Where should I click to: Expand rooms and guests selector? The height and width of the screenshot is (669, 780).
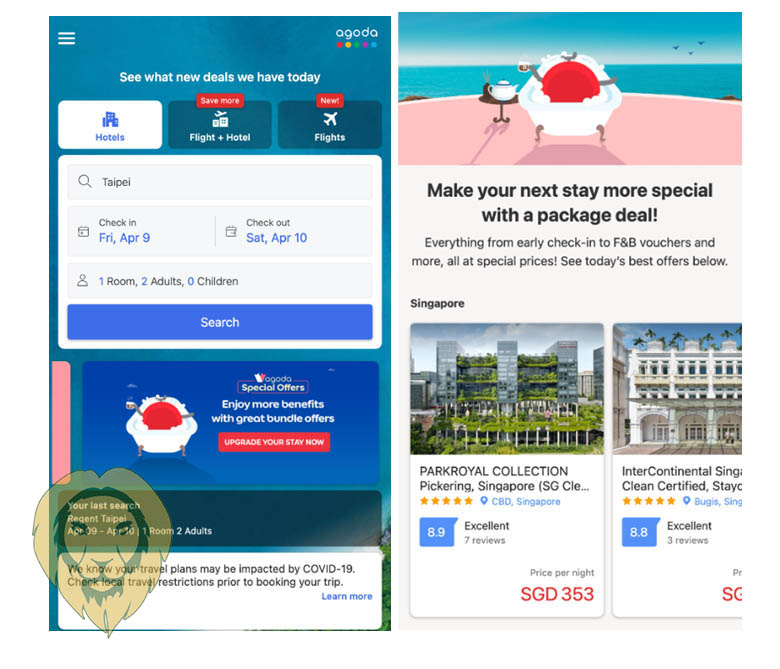click(x=220, y=281)
